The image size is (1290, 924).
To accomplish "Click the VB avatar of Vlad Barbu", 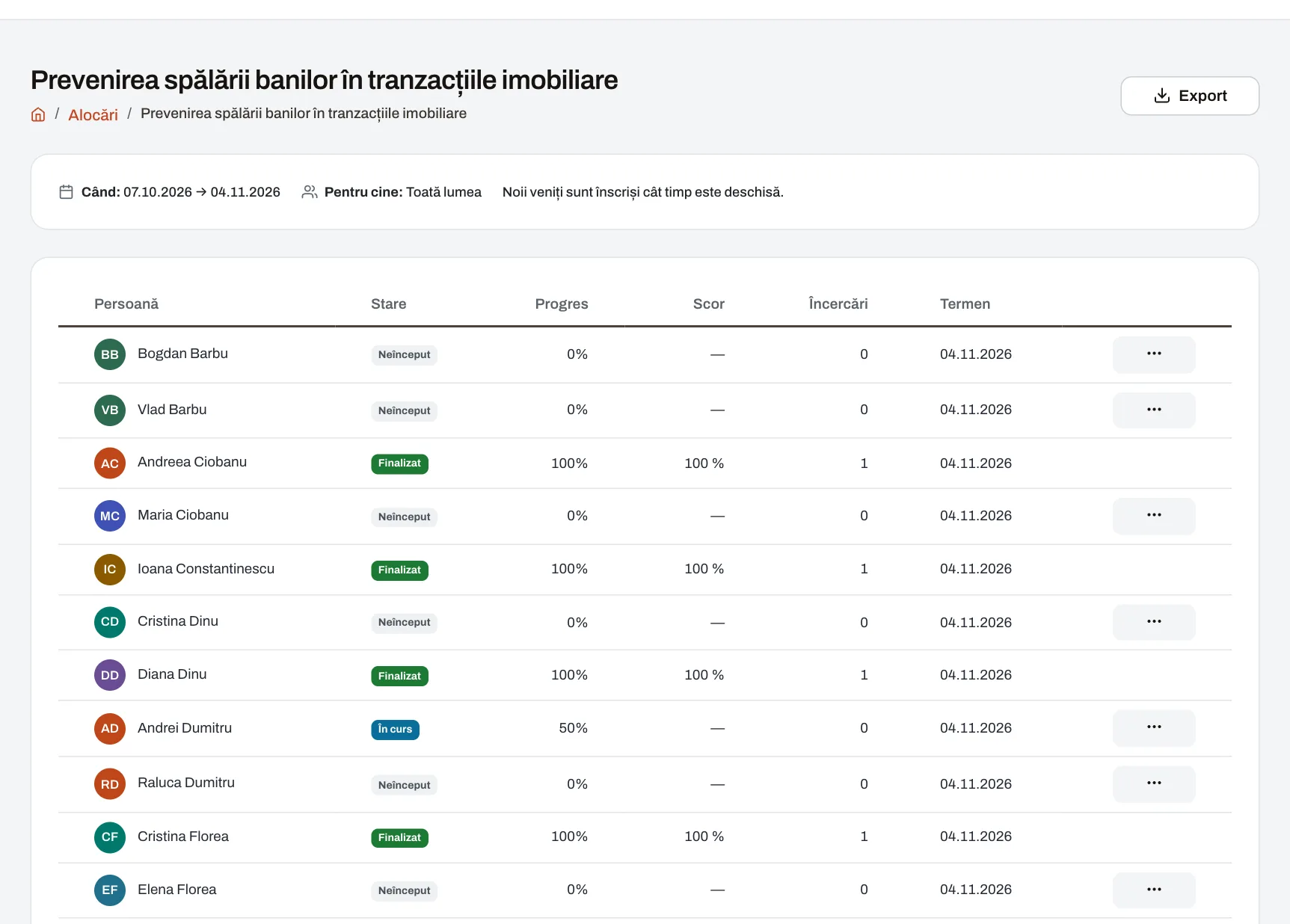I will click(110, 410).
